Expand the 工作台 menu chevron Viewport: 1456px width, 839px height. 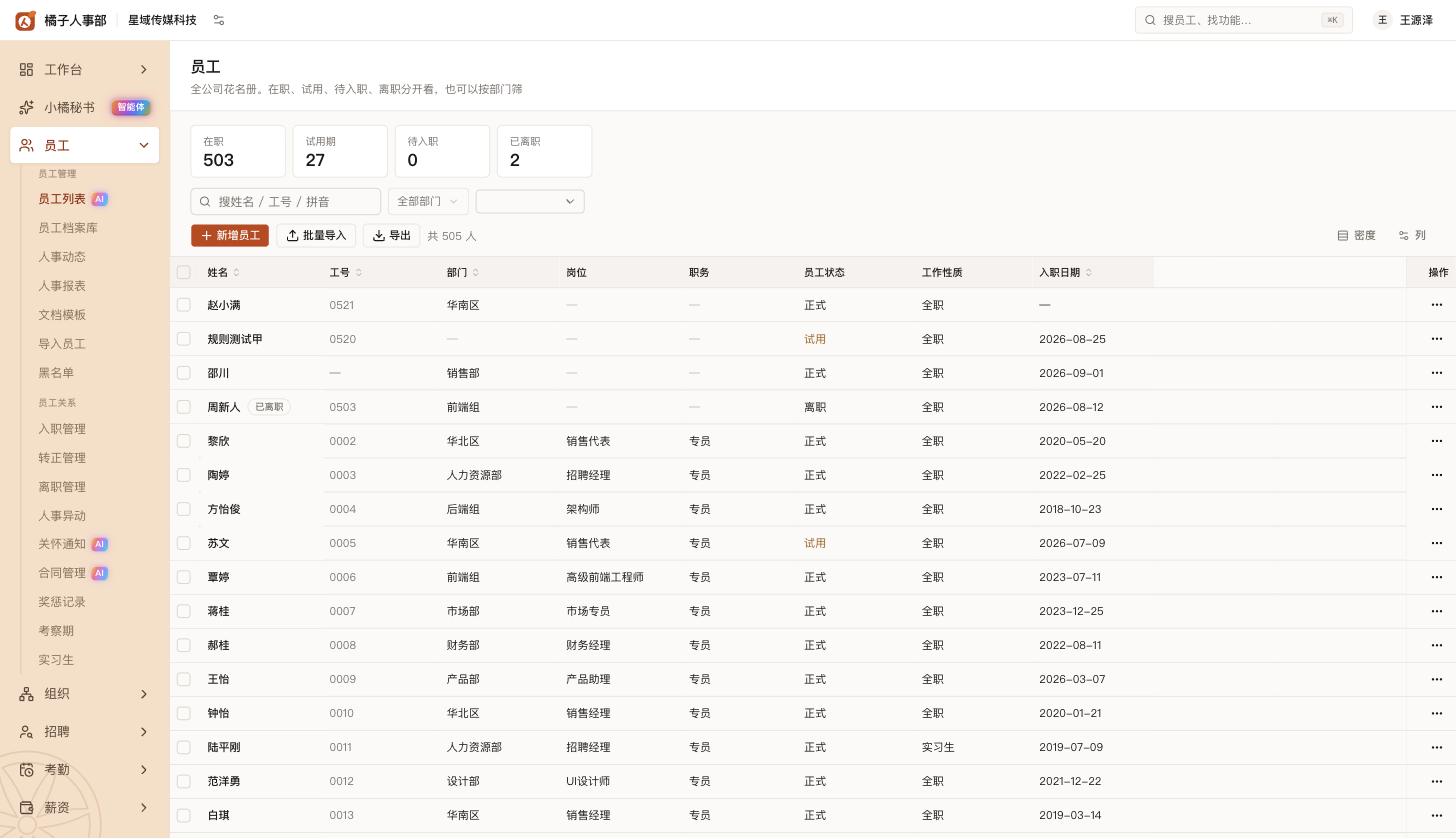pyautogui.click(x=143, y=70)
